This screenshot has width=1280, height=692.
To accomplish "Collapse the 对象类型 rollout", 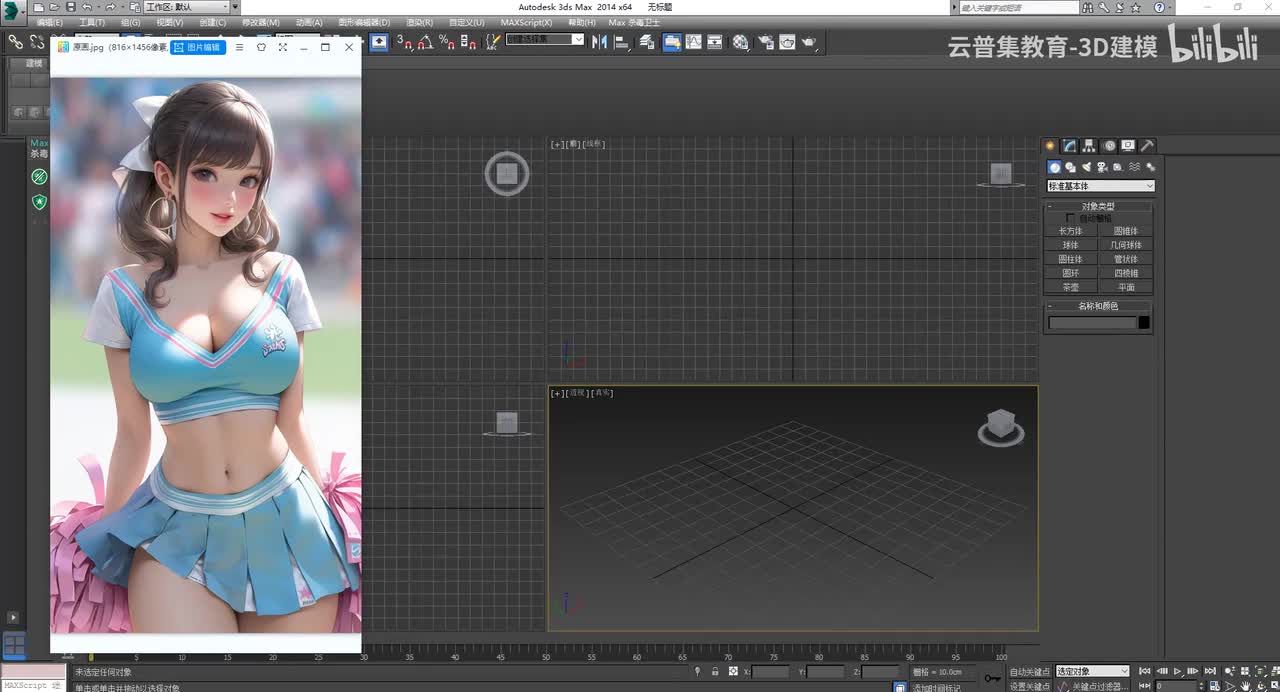I will click(1098, 206).
